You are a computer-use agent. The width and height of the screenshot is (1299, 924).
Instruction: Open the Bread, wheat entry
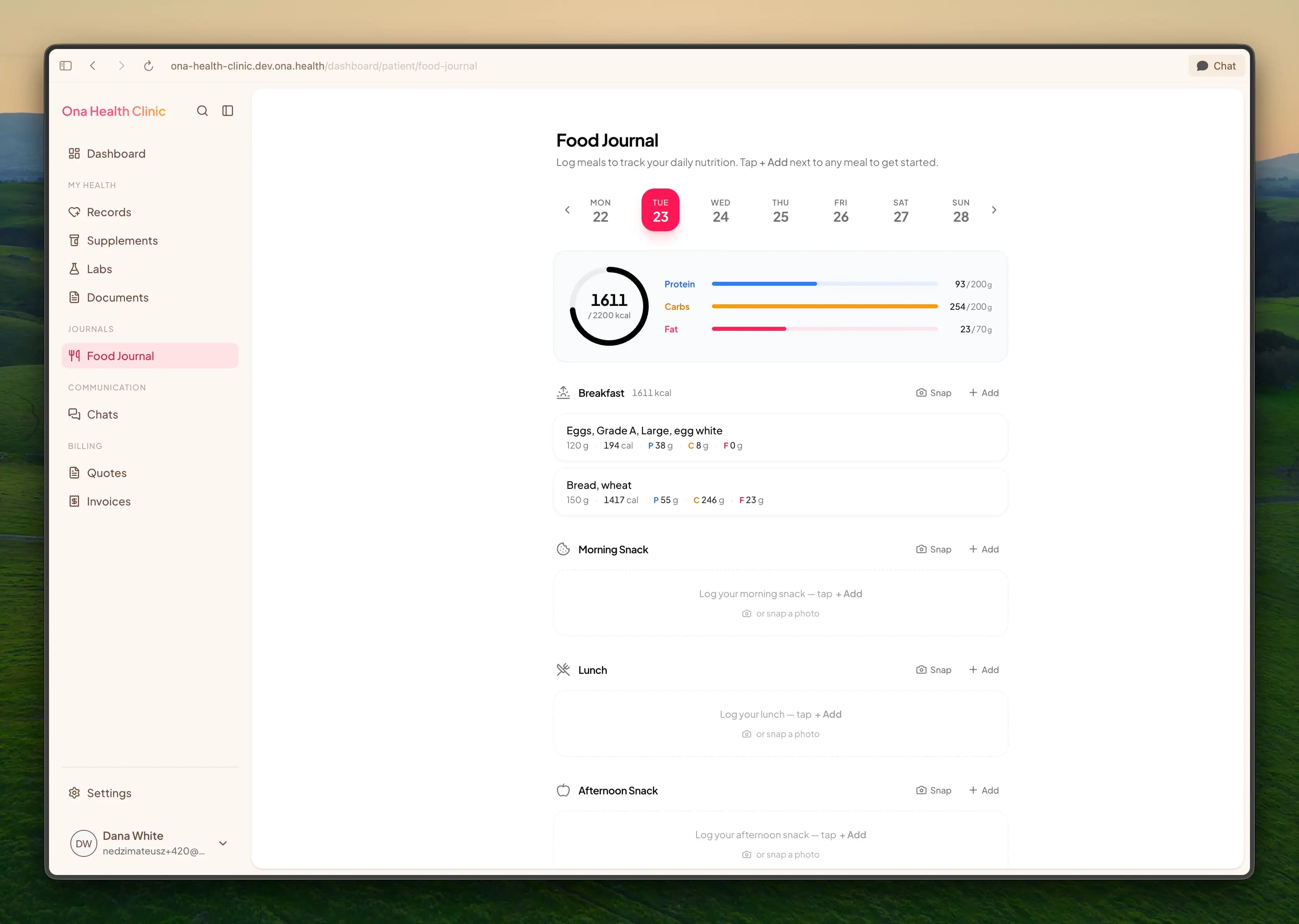780,492
